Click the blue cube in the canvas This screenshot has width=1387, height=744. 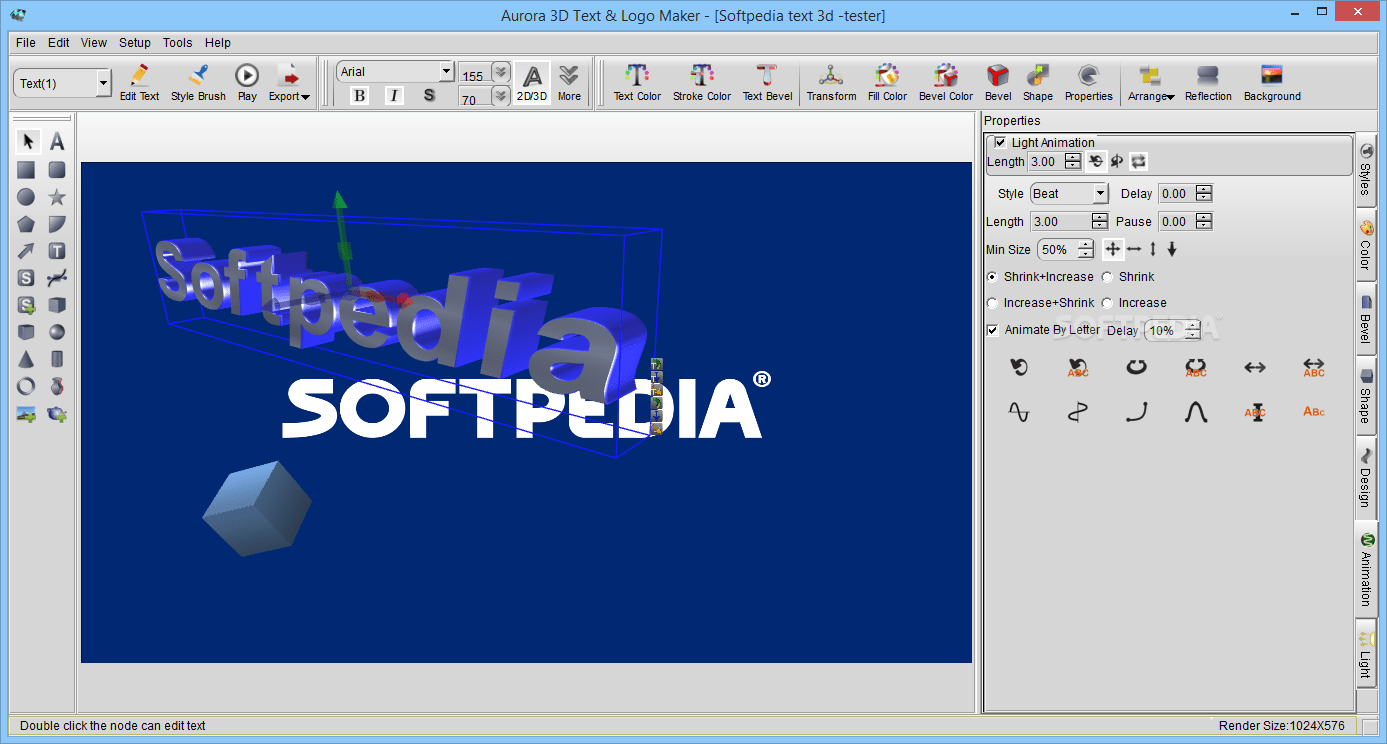click(x=257, y=507)
